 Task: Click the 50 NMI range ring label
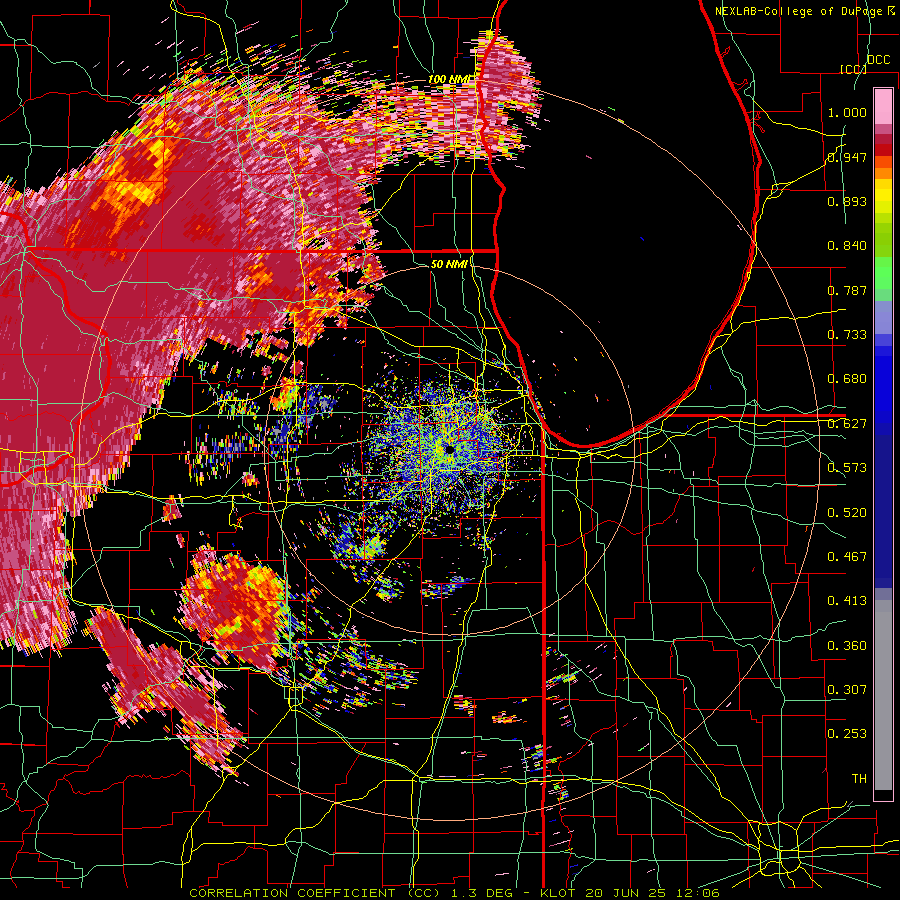pos(448,264)
